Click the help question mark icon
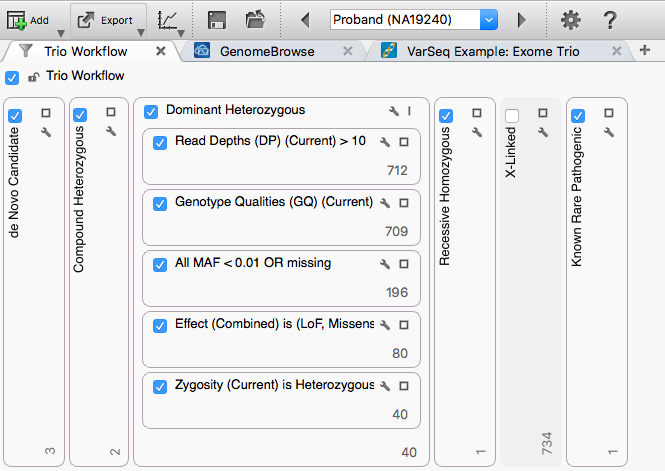The height and width of the screenshot is (471, 665). click(x=610, y=20)
